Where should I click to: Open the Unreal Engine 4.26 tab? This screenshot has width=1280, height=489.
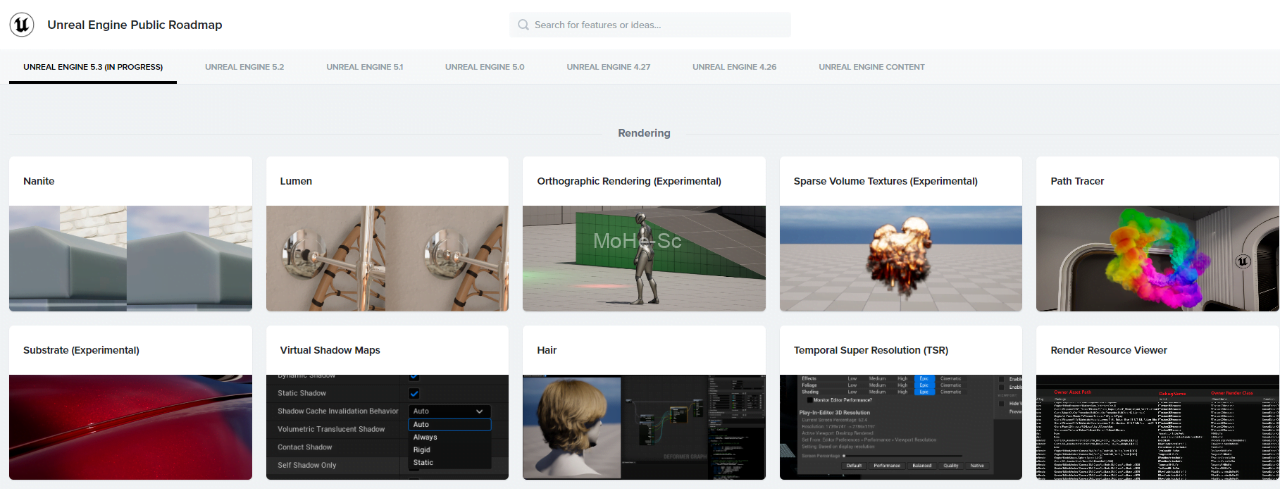[x=734, y=67]
